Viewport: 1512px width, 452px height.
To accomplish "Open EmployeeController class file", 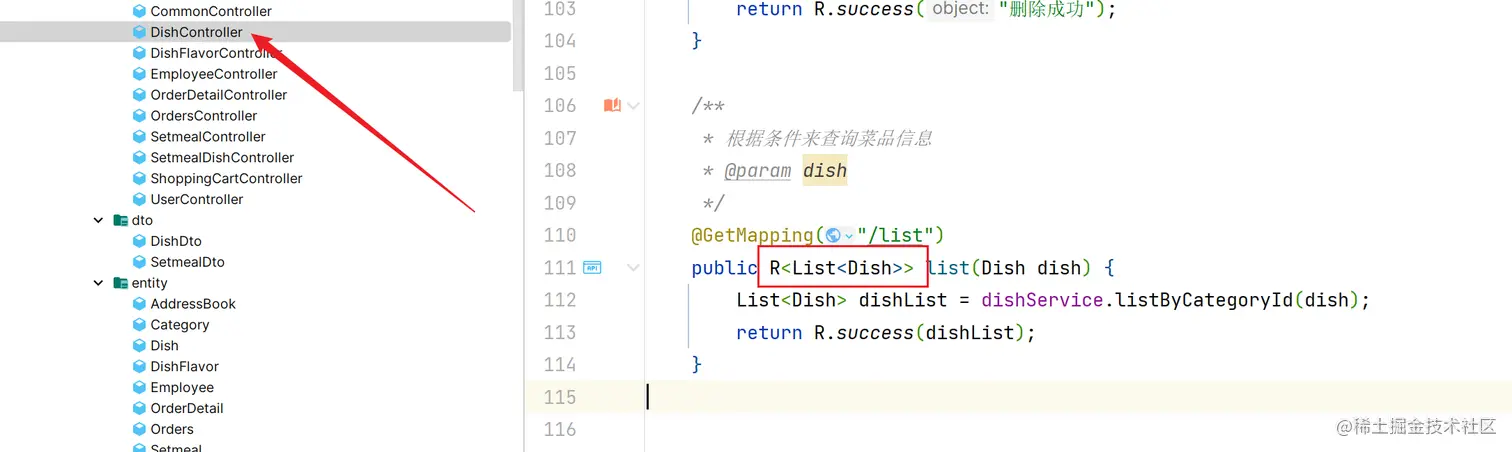I will [x=214, y=74].
